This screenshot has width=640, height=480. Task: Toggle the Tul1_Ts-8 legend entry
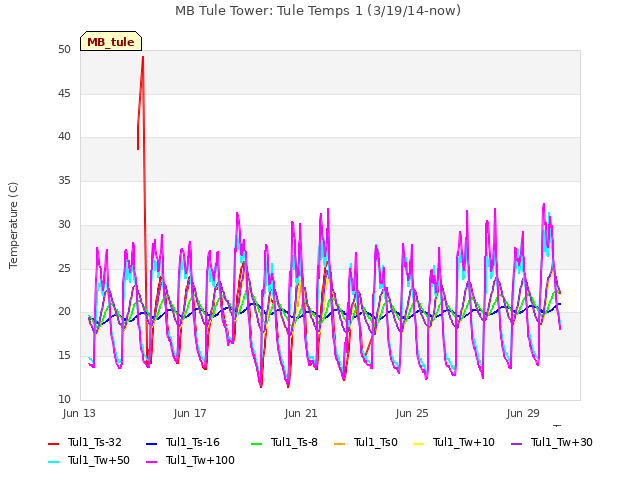point(284,442)
